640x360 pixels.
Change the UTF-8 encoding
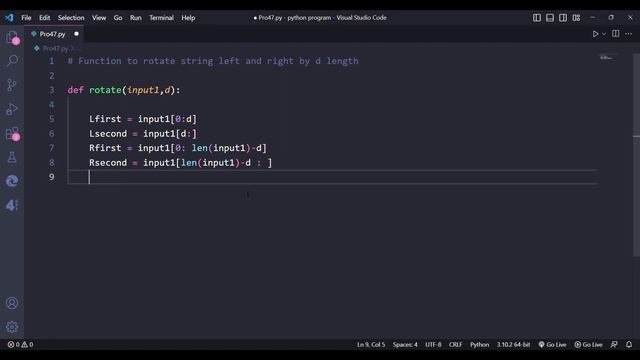(x=433, y=344)
